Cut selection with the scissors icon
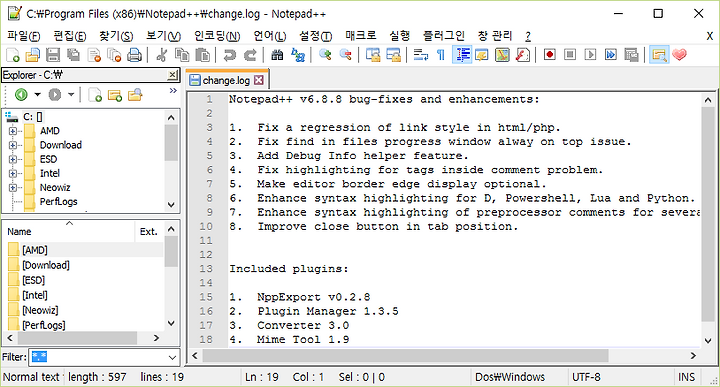This screenshot has height=387, width=720. [161, 55]
